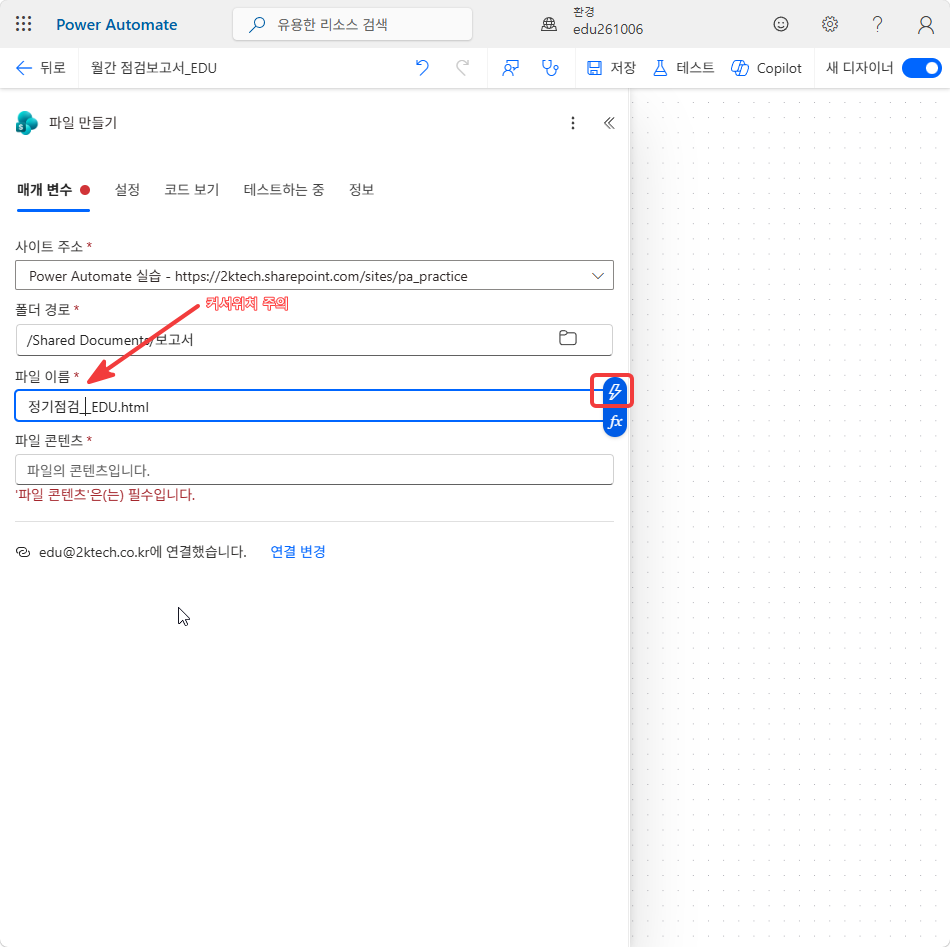Switch to the 테스트하는 중 tab
This screenshot has width=950, height=947.
click(x=284, y=190)
